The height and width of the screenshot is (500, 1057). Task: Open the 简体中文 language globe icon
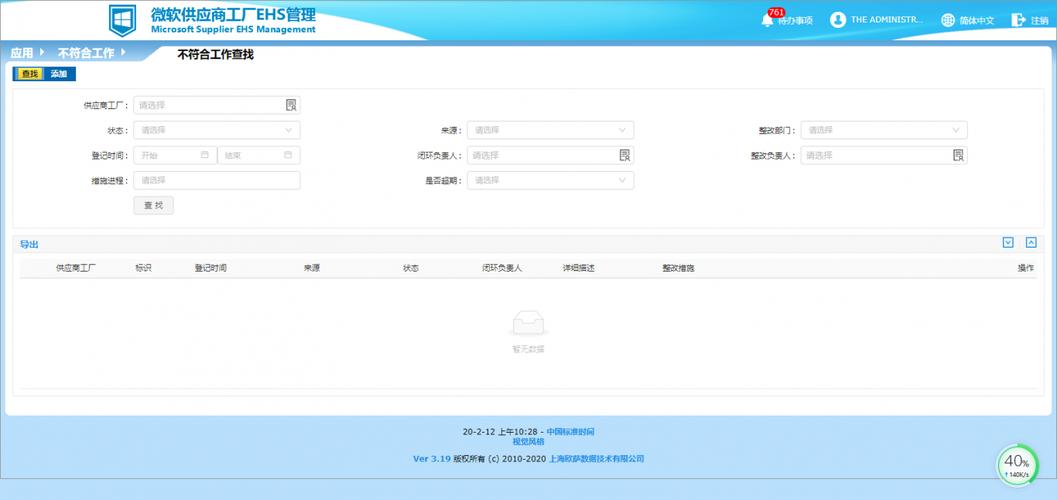(948, 20)
